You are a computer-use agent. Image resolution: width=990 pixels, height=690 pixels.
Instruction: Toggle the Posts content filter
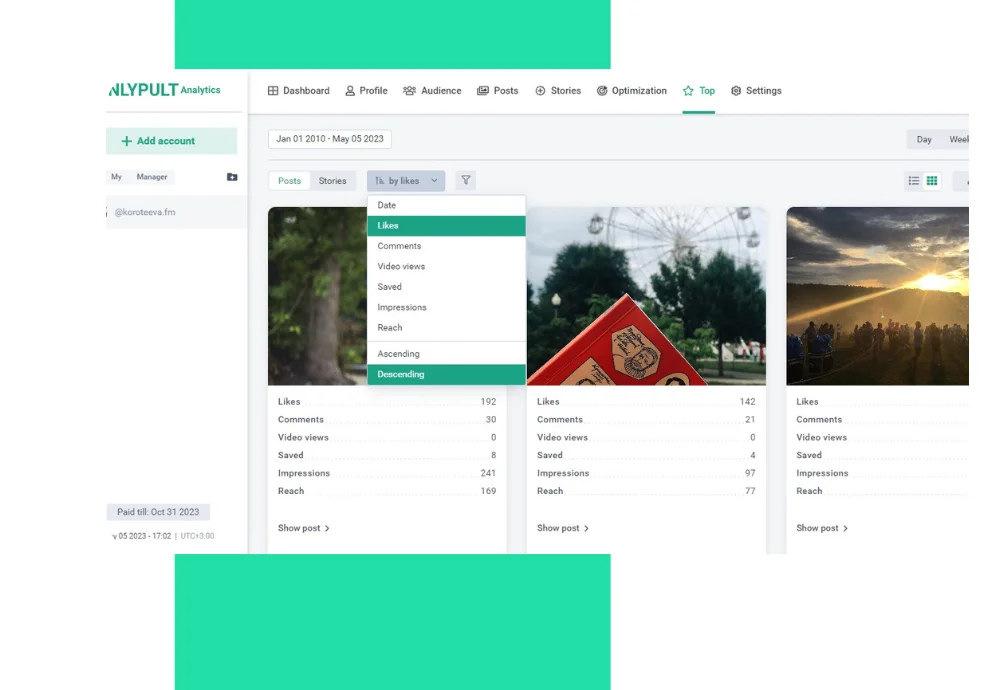tap(289, 181)
